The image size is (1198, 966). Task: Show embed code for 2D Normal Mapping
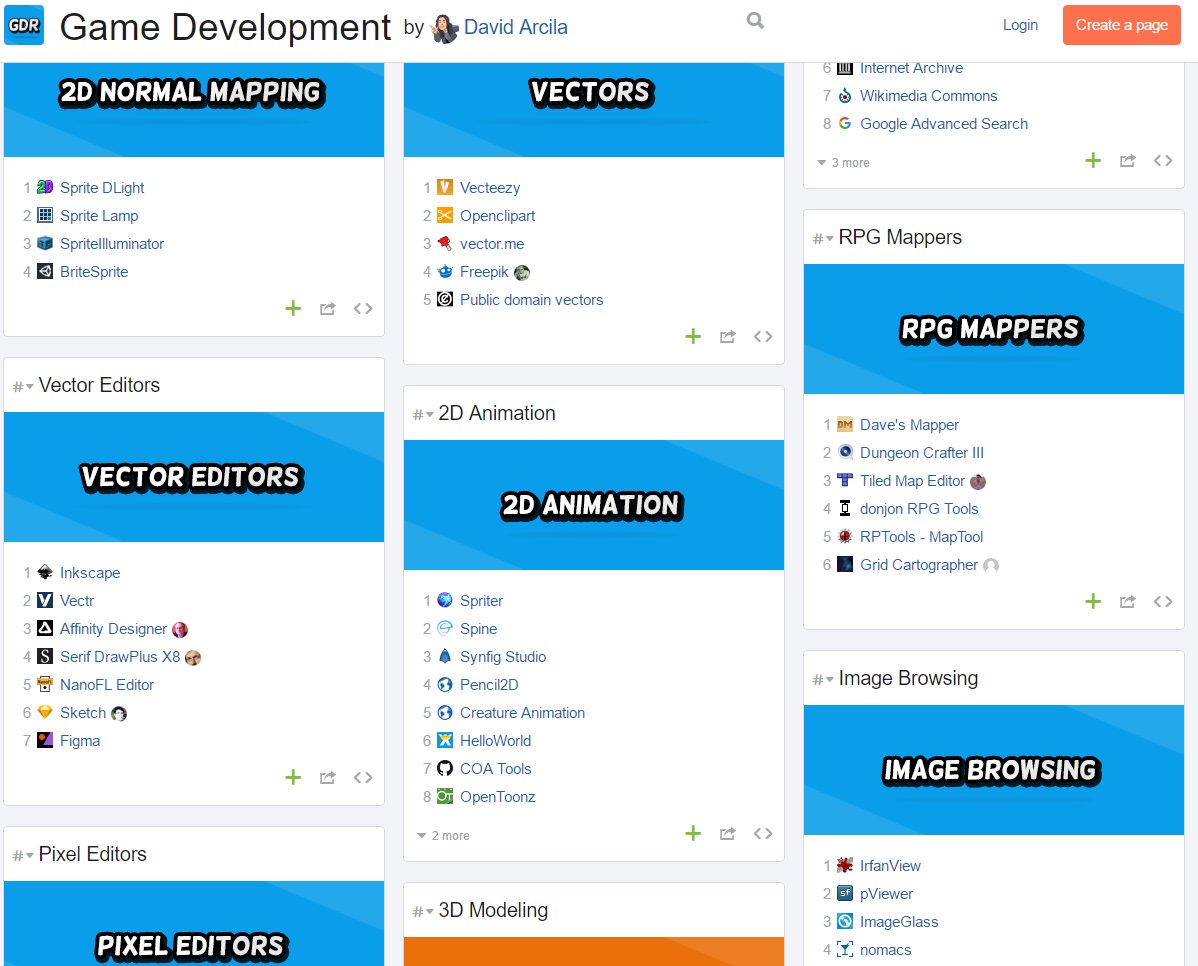coord(363,309)
